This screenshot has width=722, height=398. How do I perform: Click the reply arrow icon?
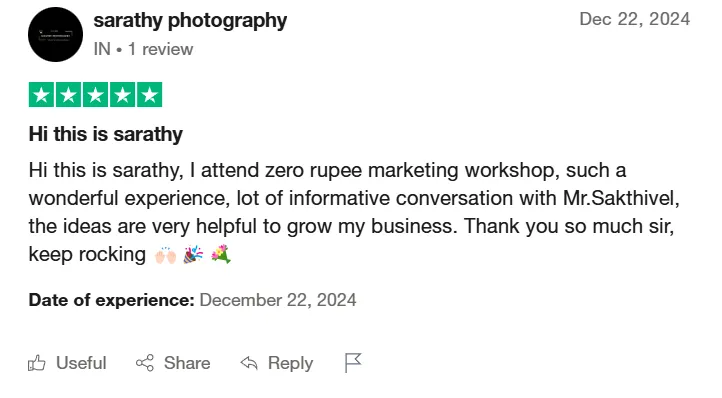coord(249,363)
